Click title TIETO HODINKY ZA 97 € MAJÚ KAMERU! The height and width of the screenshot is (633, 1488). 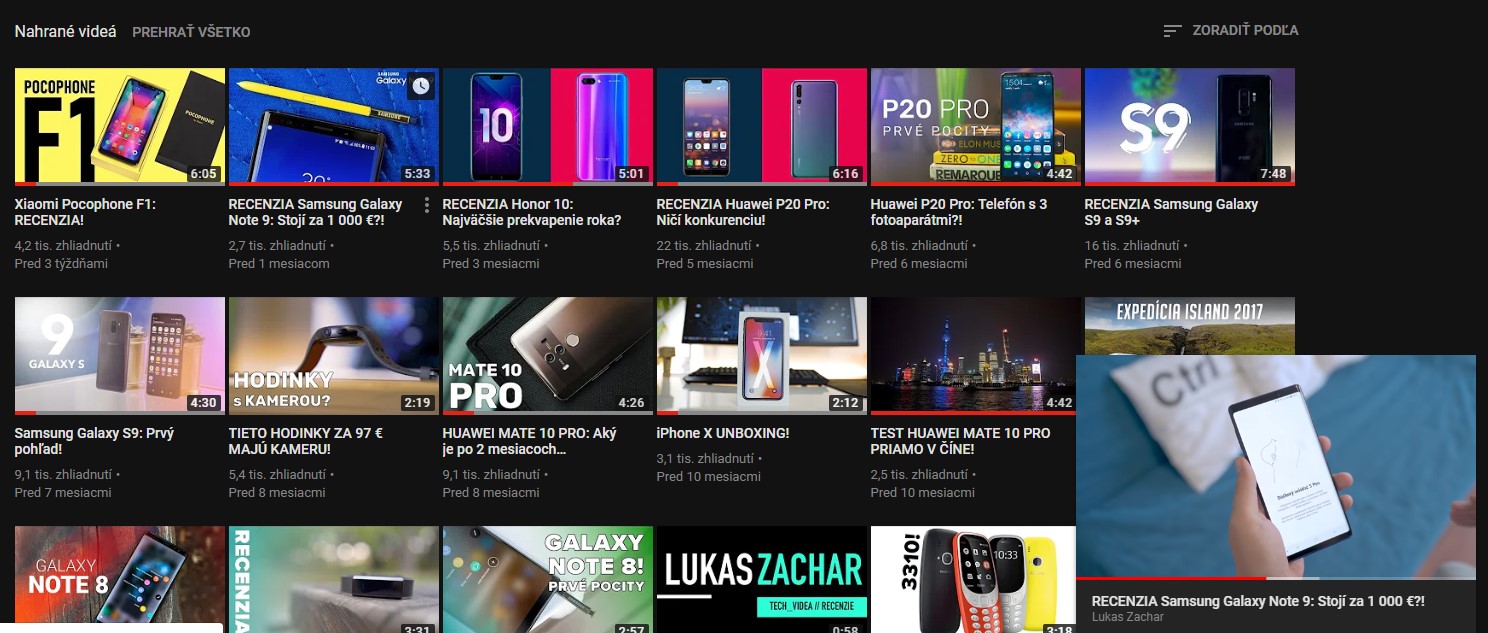coord(306,441)
